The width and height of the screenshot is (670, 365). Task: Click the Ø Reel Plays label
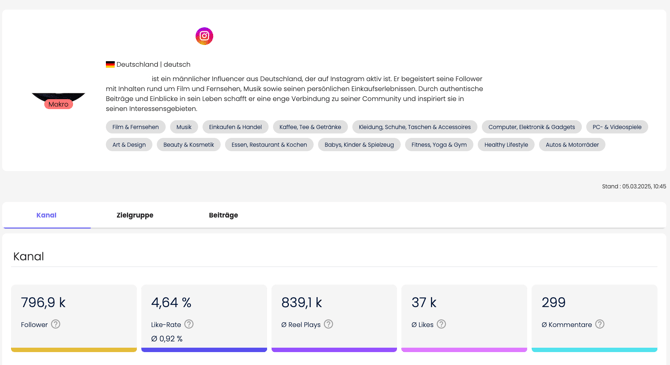click(301, 324)
